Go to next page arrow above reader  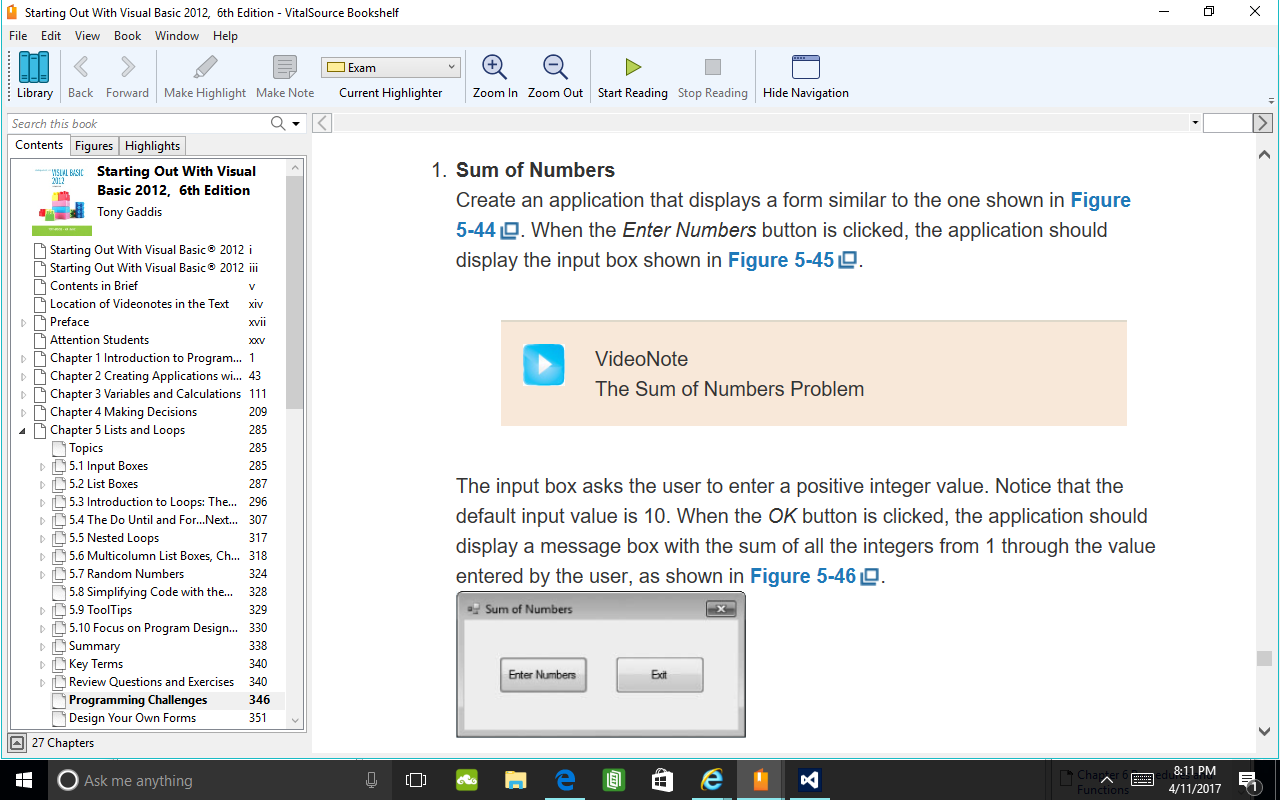click(x=1263, y=123)
